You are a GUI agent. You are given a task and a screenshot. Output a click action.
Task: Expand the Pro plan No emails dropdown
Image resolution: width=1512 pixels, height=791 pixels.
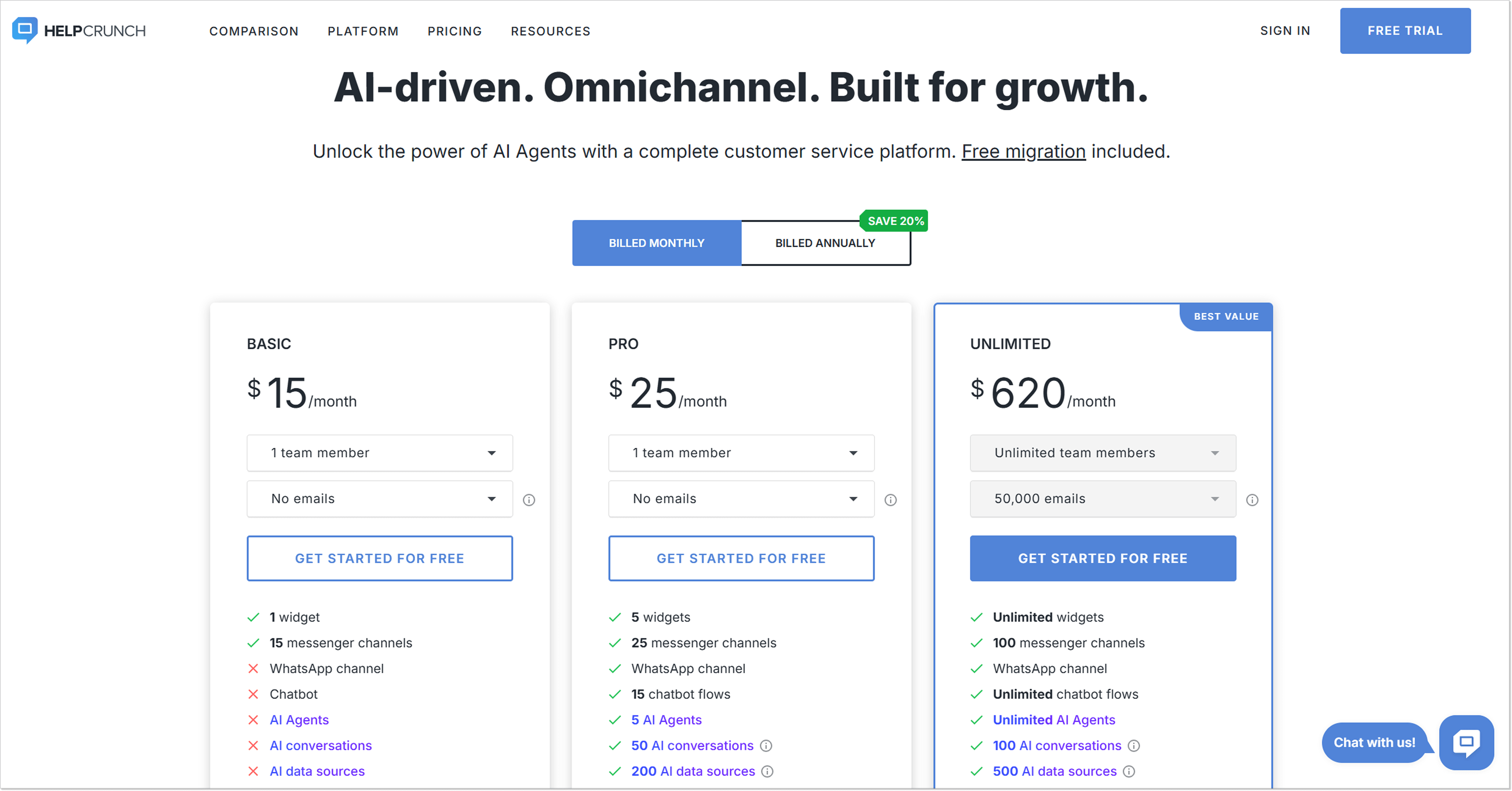click(x=741, y=499)
